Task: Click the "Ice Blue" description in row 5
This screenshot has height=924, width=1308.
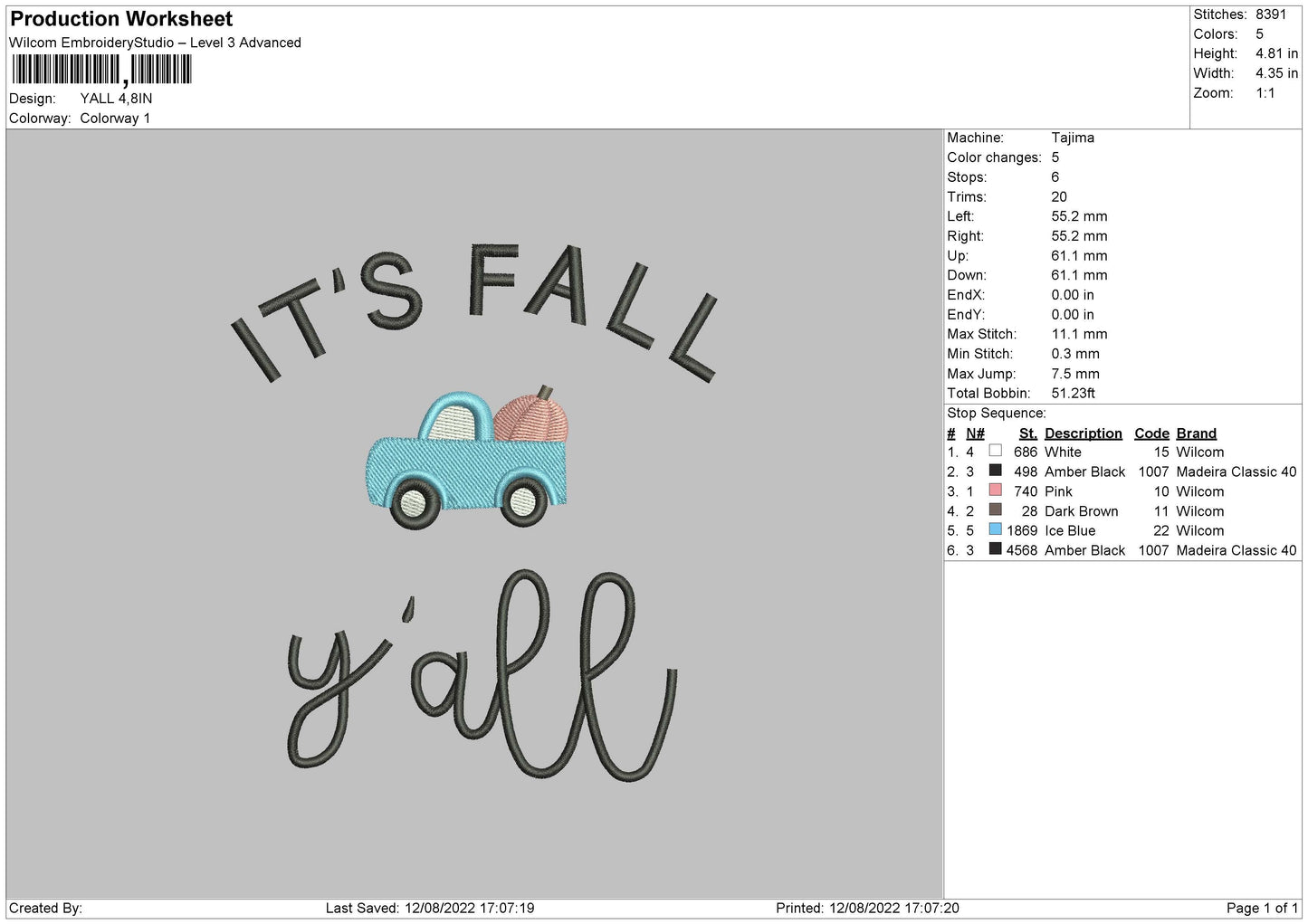Action: click(1070, 531)
